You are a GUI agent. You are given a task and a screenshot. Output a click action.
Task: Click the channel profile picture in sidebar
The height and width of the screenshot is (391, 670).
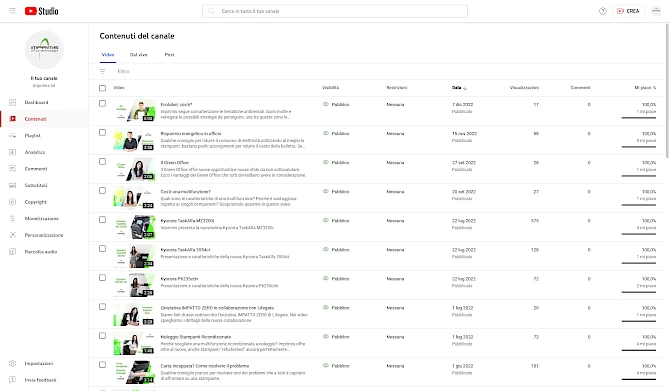(44, 50)
